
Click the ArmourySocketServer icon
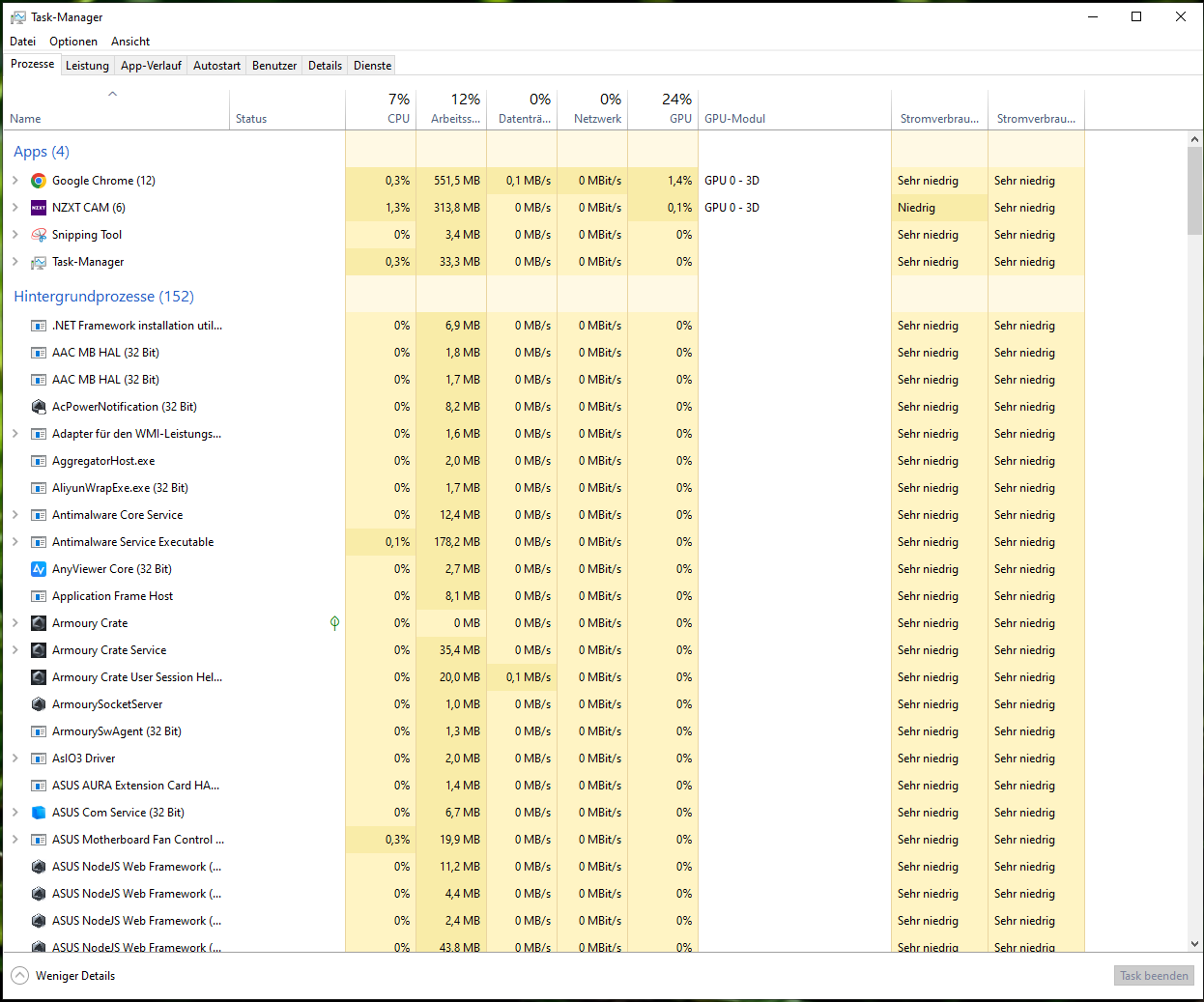coord(39,704)
